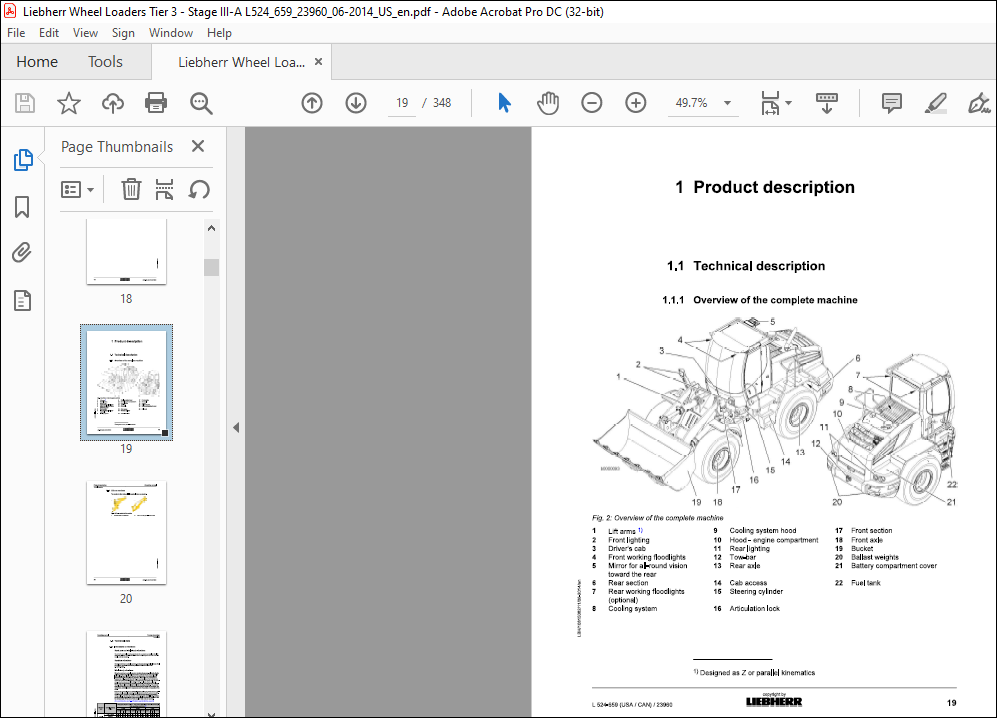Click the '348' total page count
997x718 pixels.
coord(442,103)
